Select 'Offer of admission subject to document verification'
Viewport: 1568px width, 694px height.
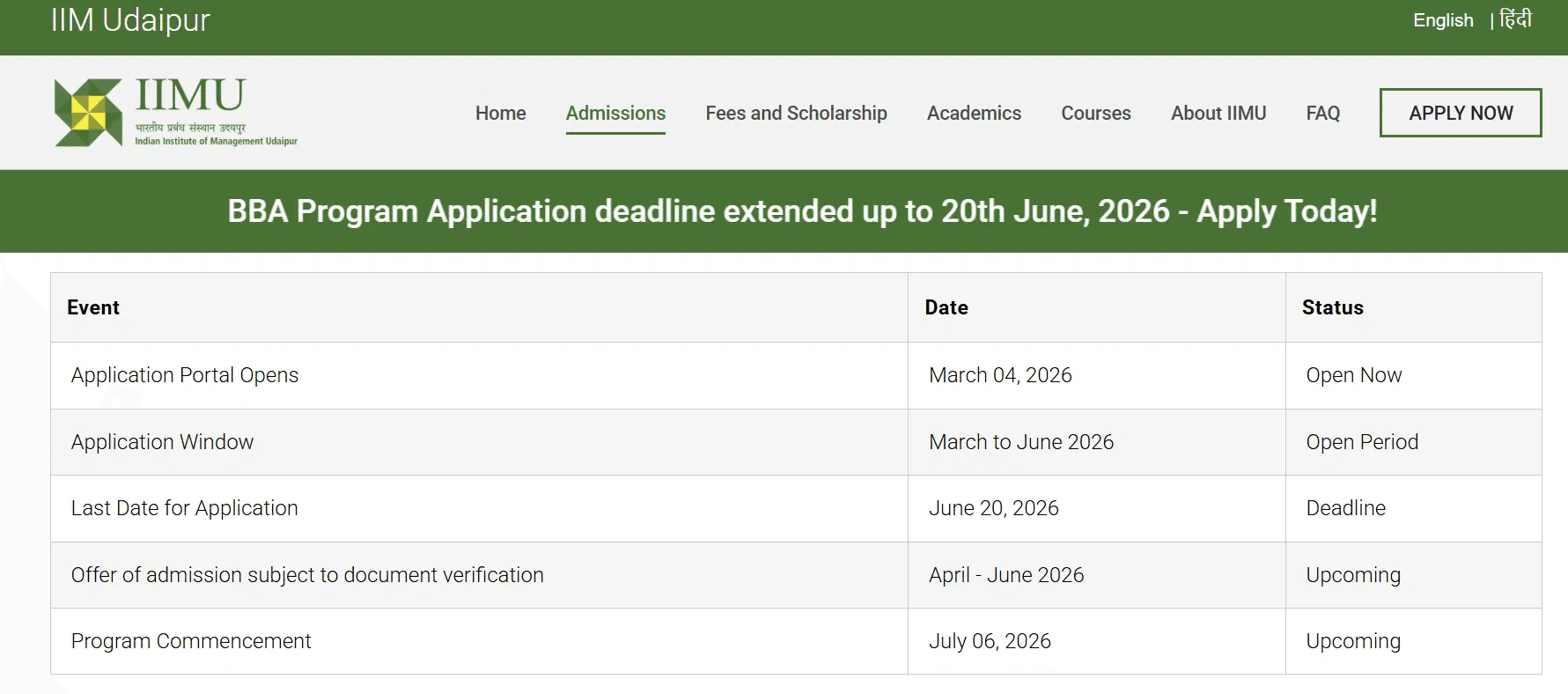479,575
